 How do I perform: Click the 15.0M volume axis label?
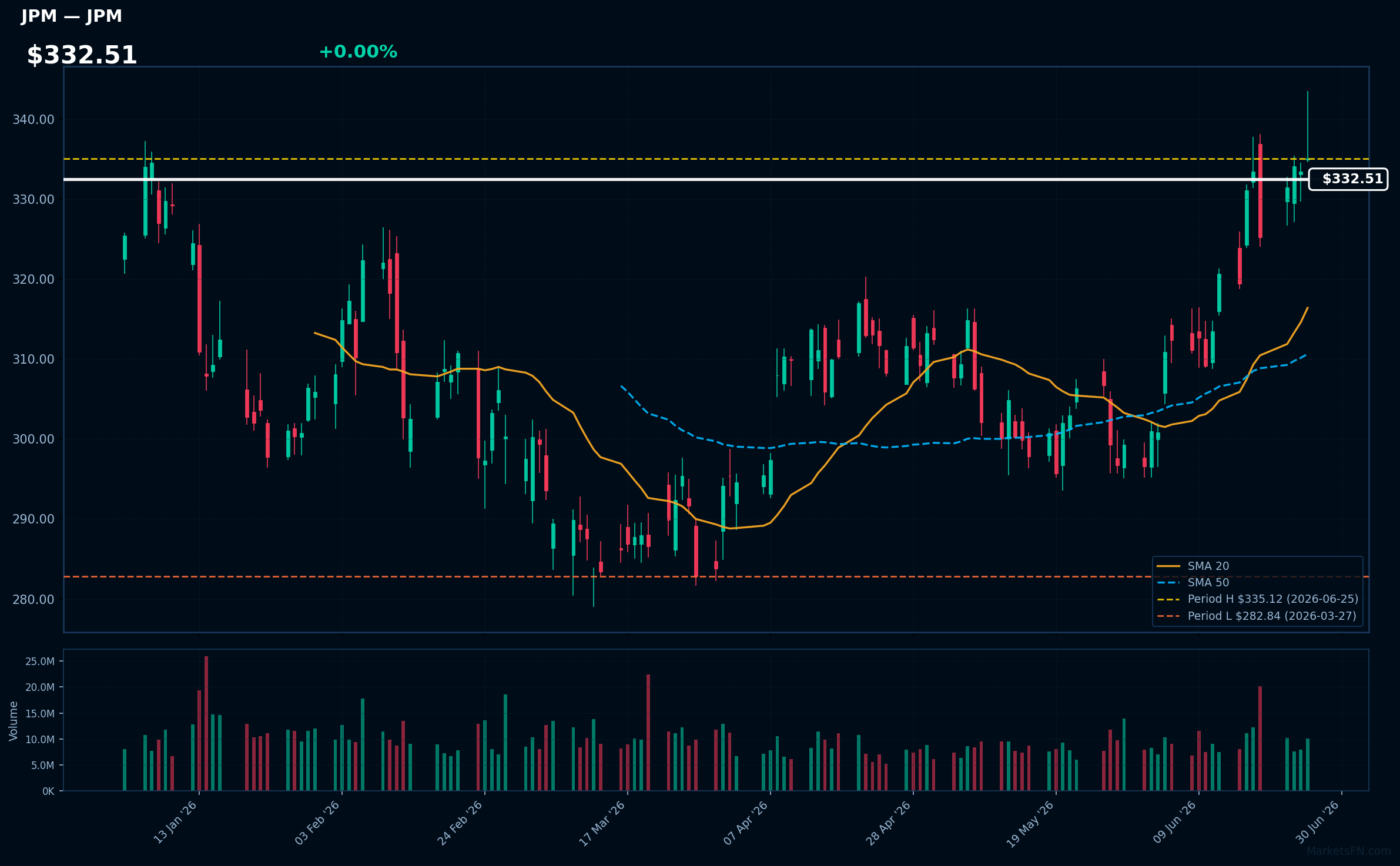click(x=40, y=714)
